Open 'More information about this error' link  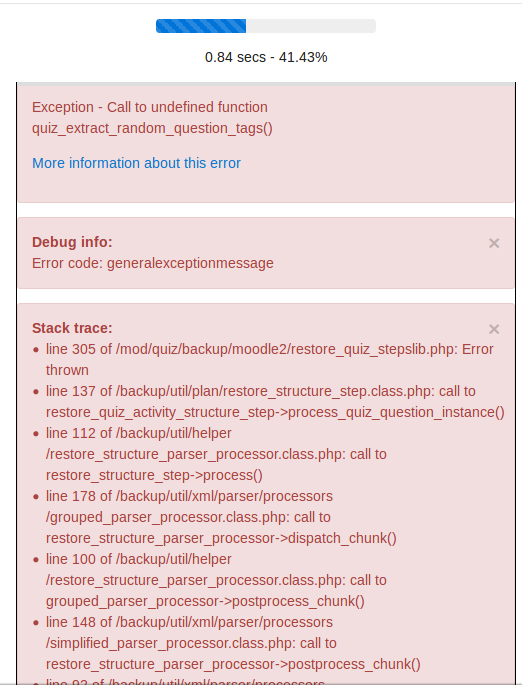click(136, 163)
